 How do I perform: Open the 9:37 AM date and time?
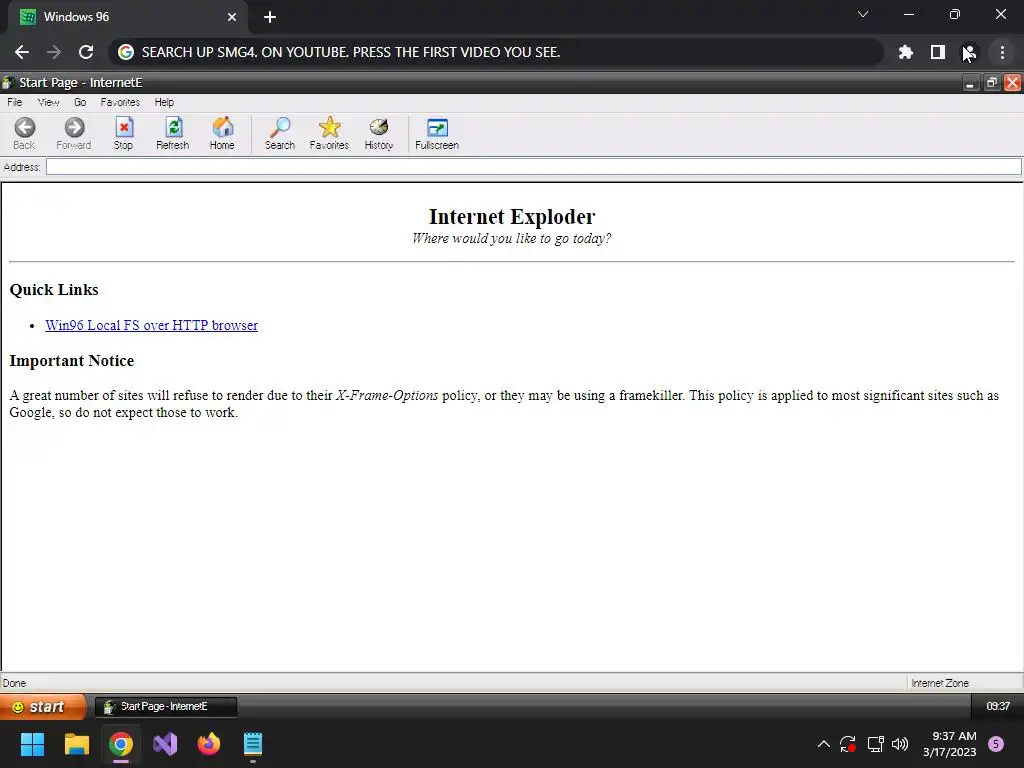point(950,744)
